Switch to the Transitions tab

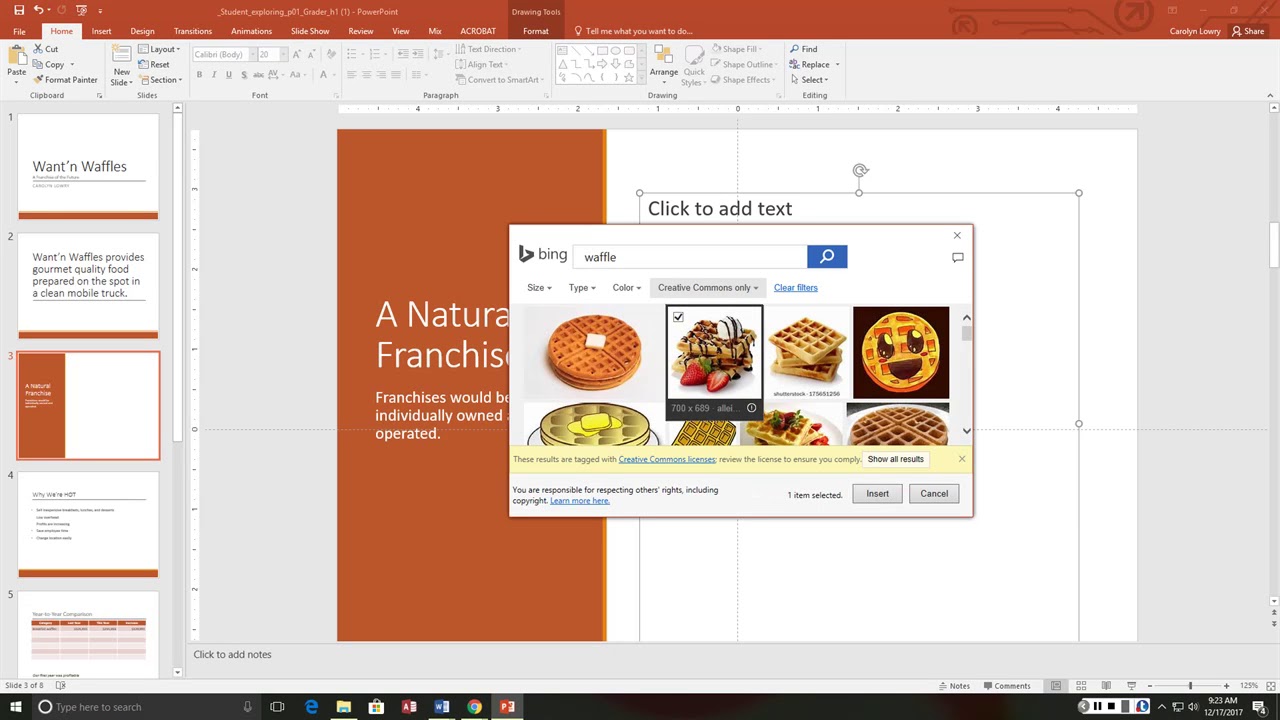coord(193,31)
